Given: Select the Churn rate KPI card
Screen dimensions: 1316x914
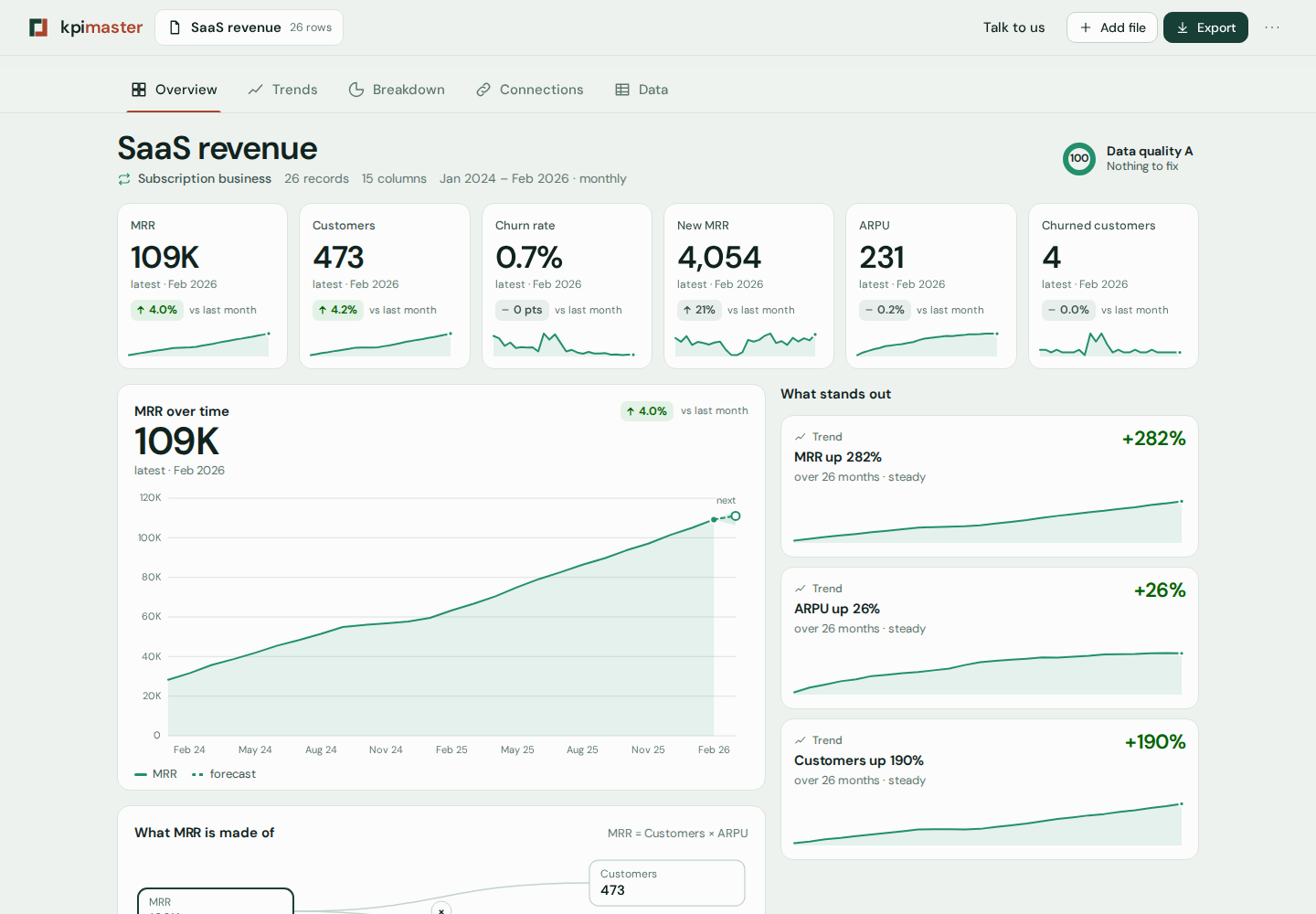Looking at the screenshot, I should point(567,286).
